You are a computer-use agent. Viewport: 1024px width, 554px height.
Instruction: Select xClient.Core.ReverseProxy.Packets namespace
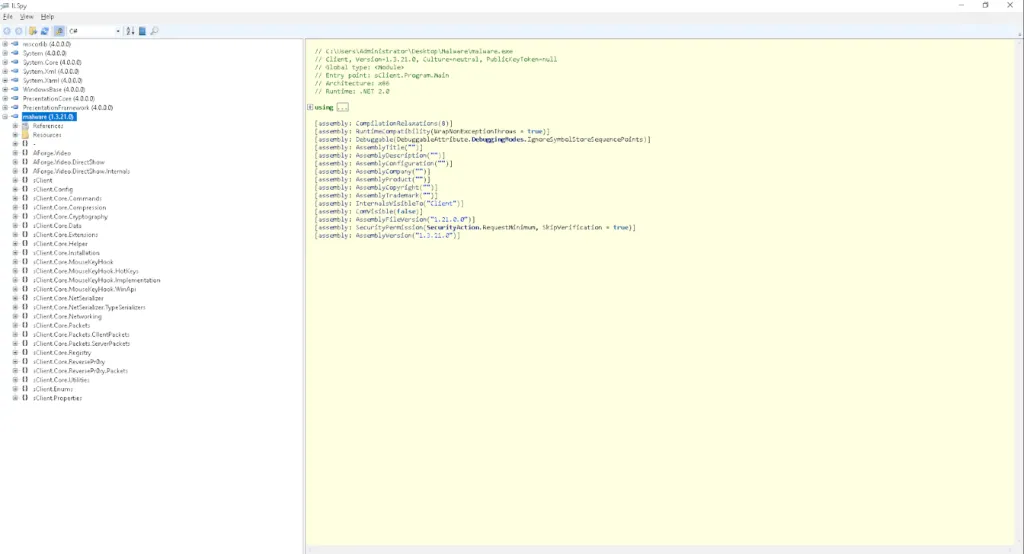80,370
